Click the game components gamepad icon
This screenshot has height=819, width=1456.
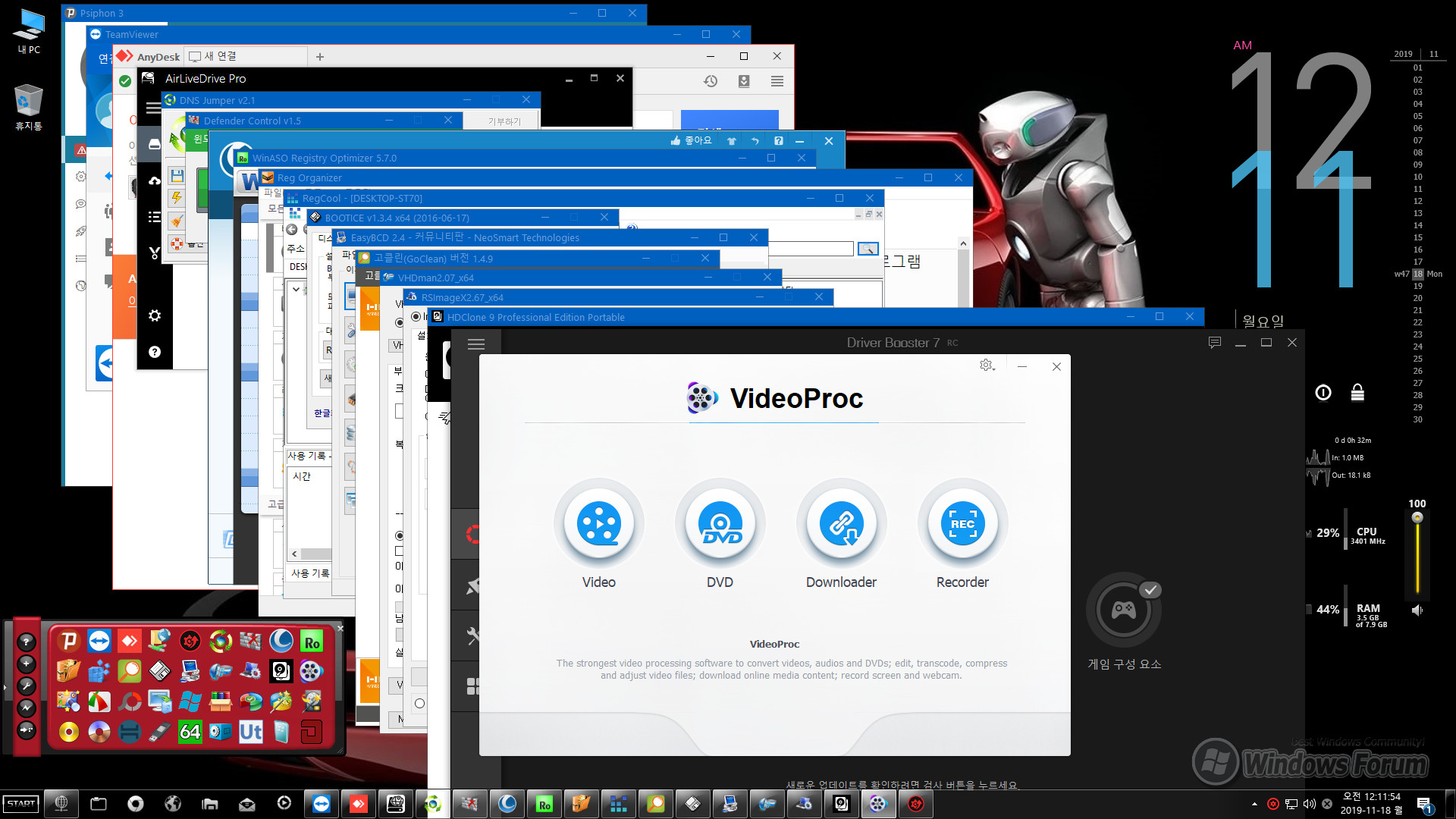click(1124, 610)
